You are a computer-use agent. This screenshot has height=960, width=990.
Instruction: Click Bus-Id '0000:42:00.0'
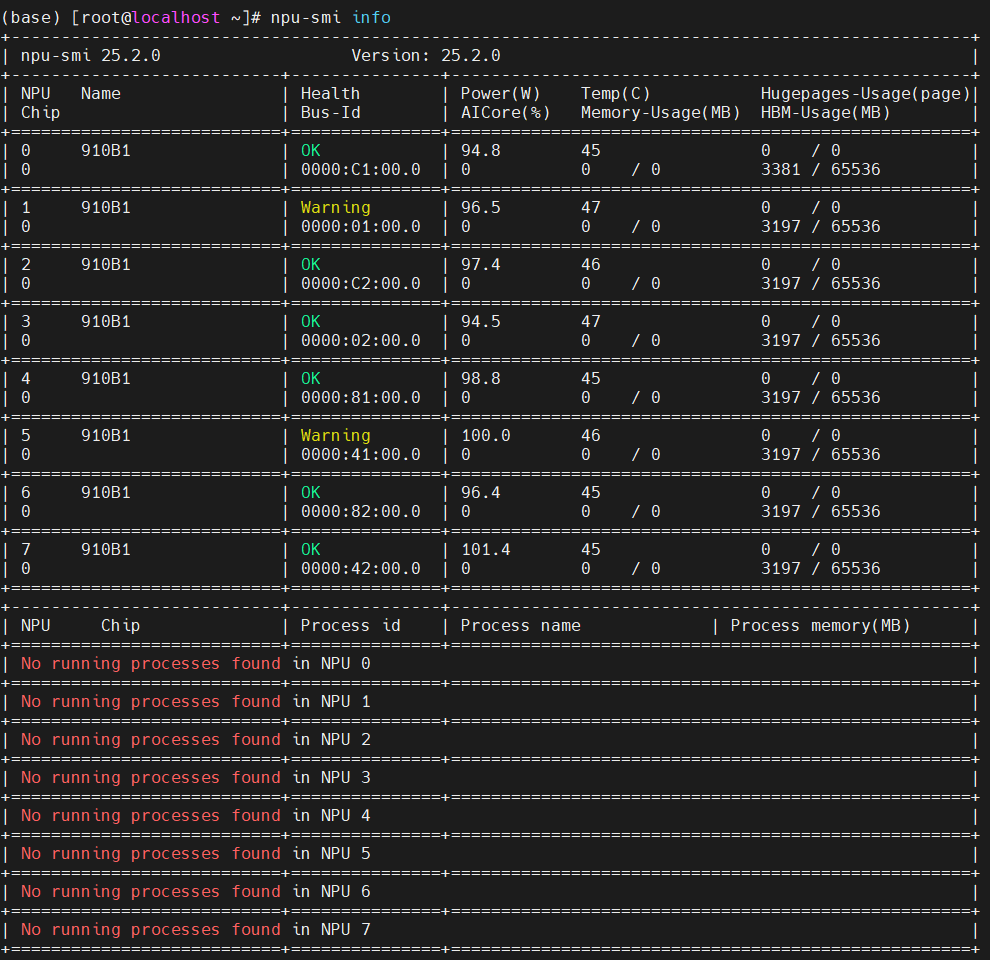point(361,568)
